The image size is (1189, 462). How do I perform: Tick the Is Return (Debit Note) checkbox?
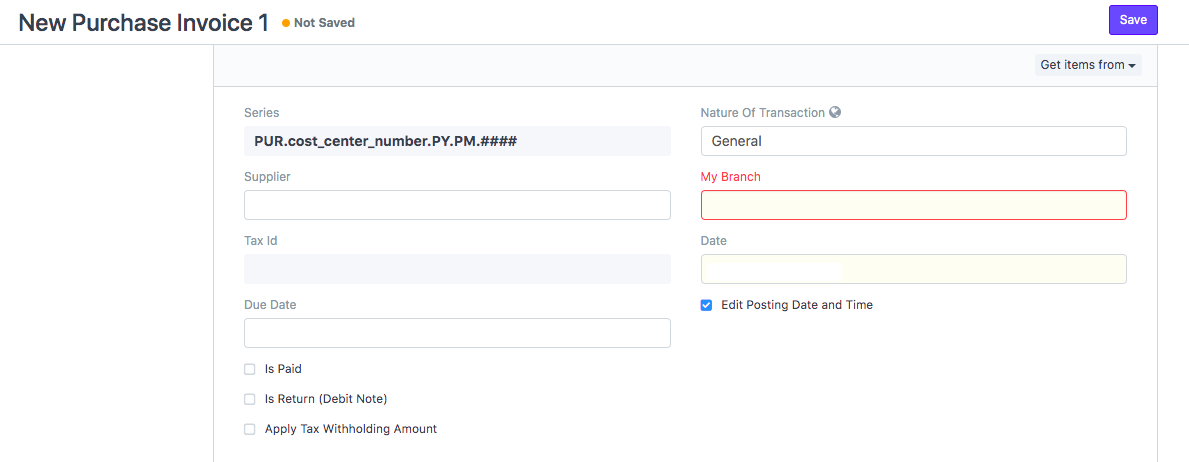click(x=249, y=399)
